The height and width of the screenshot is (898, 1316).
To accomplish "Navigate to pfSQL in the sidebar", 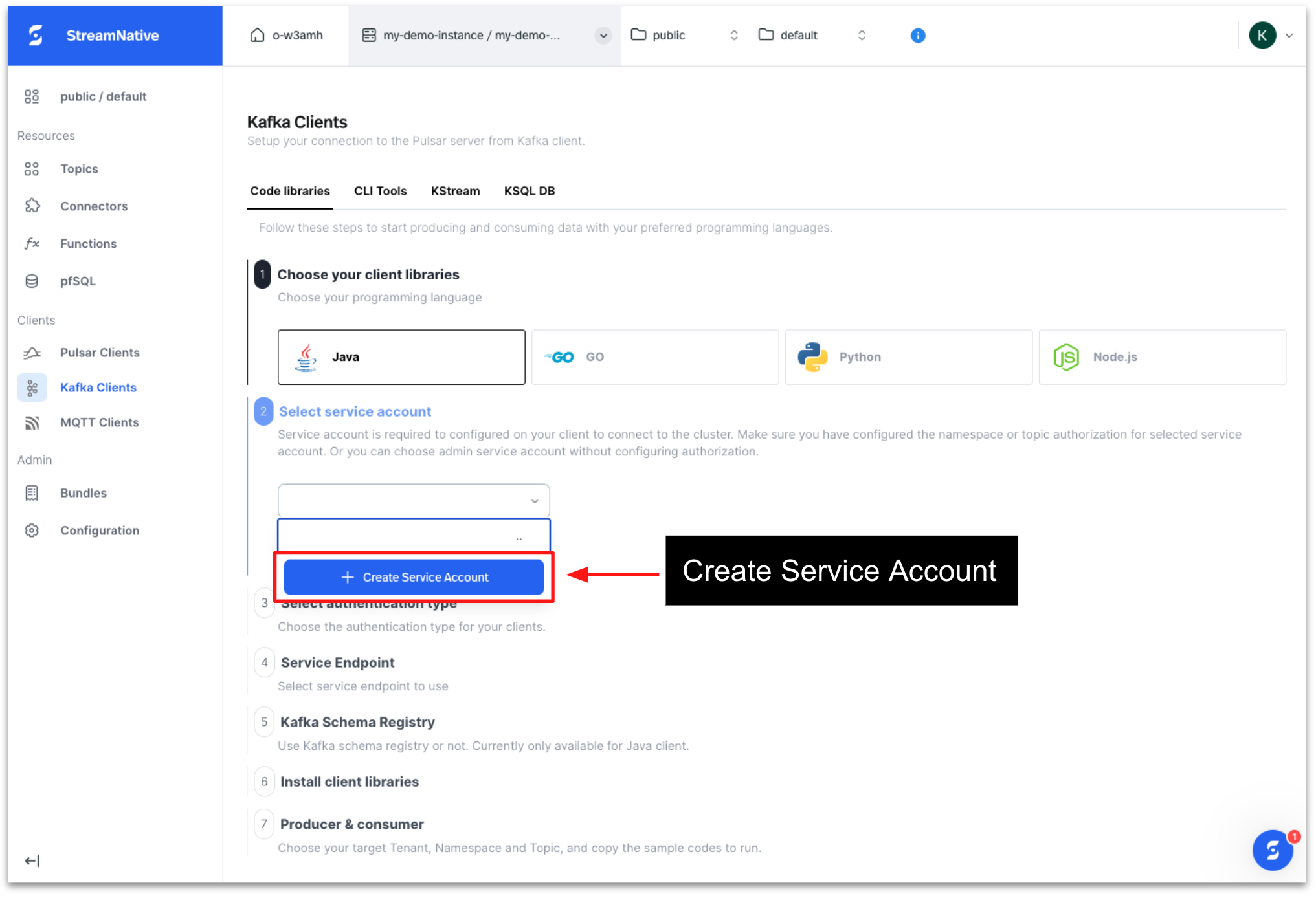I will tap(78, 281).
